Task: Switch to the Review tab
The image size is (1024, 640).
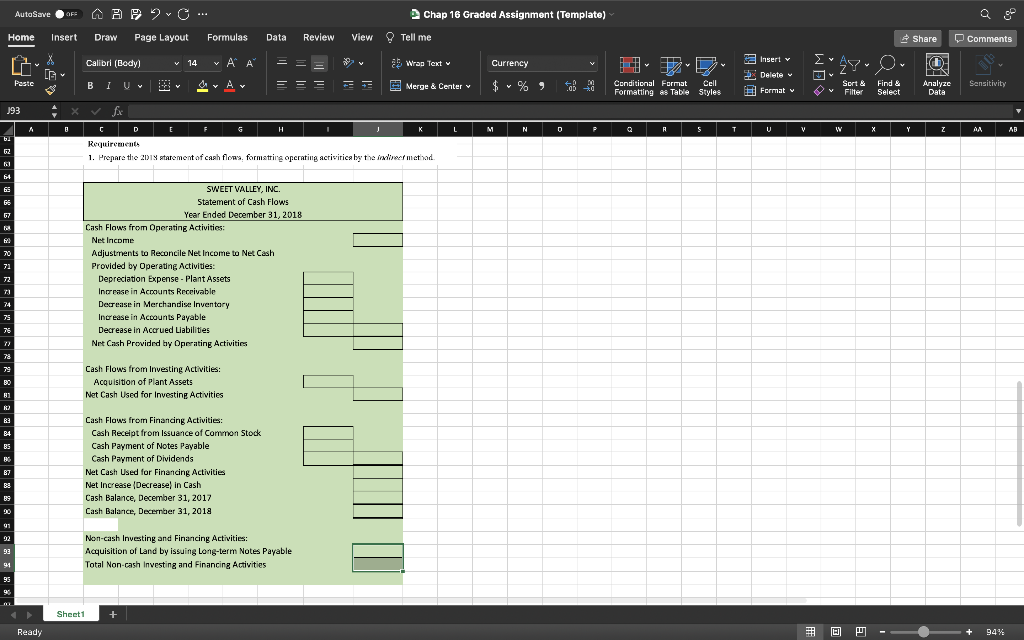Action: pos(319,37)
